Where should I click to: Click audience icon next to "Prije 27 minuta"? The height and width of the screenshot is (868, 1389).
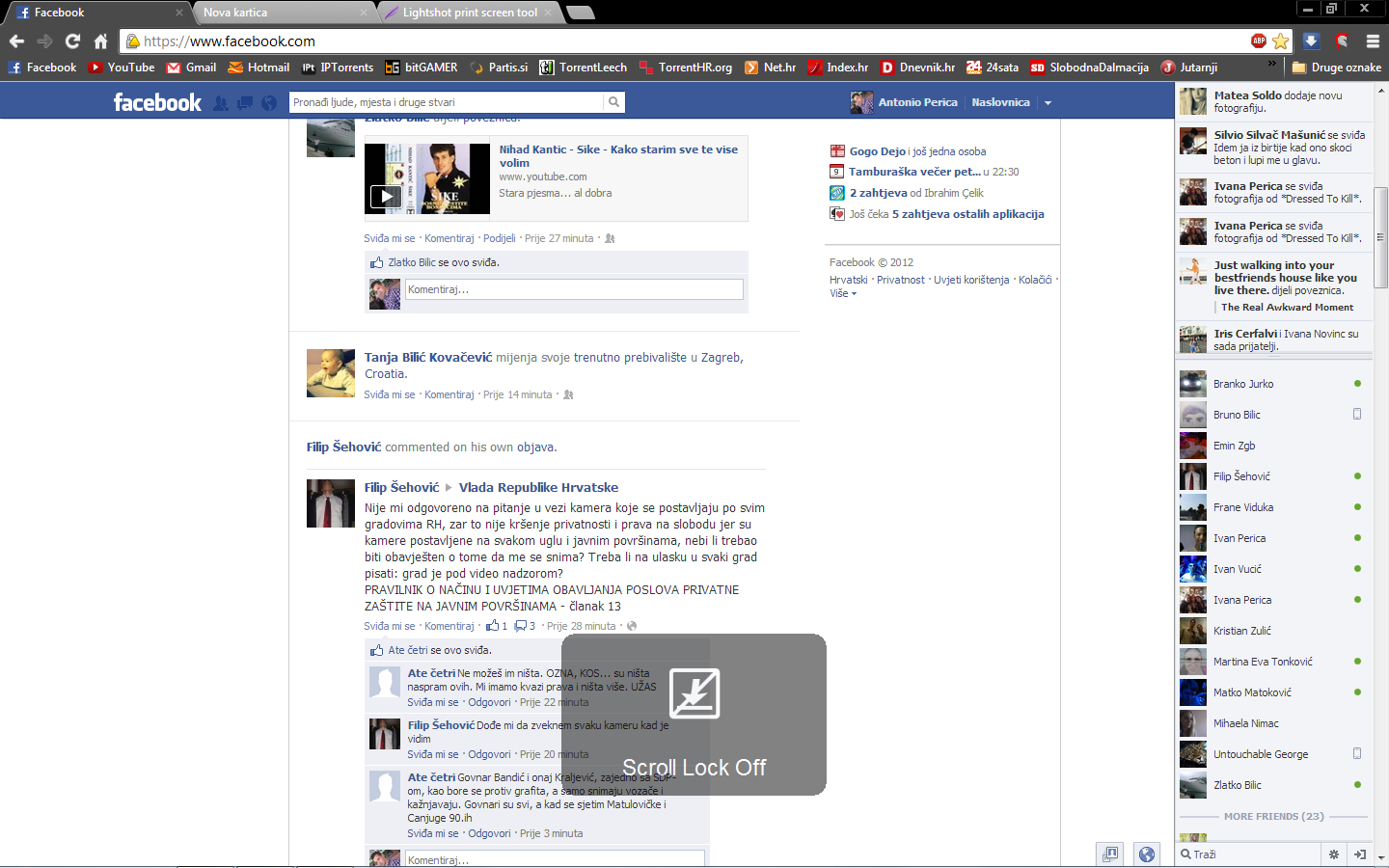pyautogui.click(x=610, y=238)
